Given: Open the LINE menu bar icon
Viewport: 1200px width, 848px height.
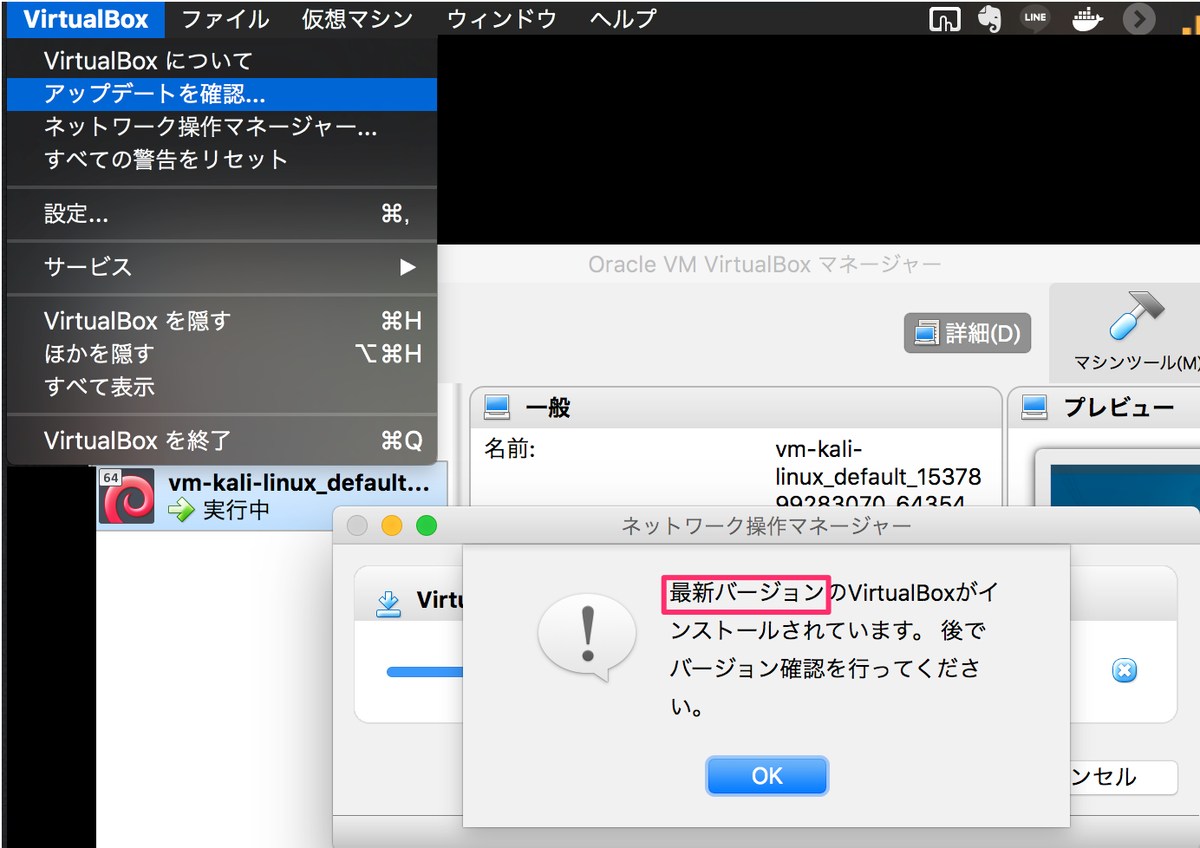Looking at the screenshot, I should coord(1034,17).
